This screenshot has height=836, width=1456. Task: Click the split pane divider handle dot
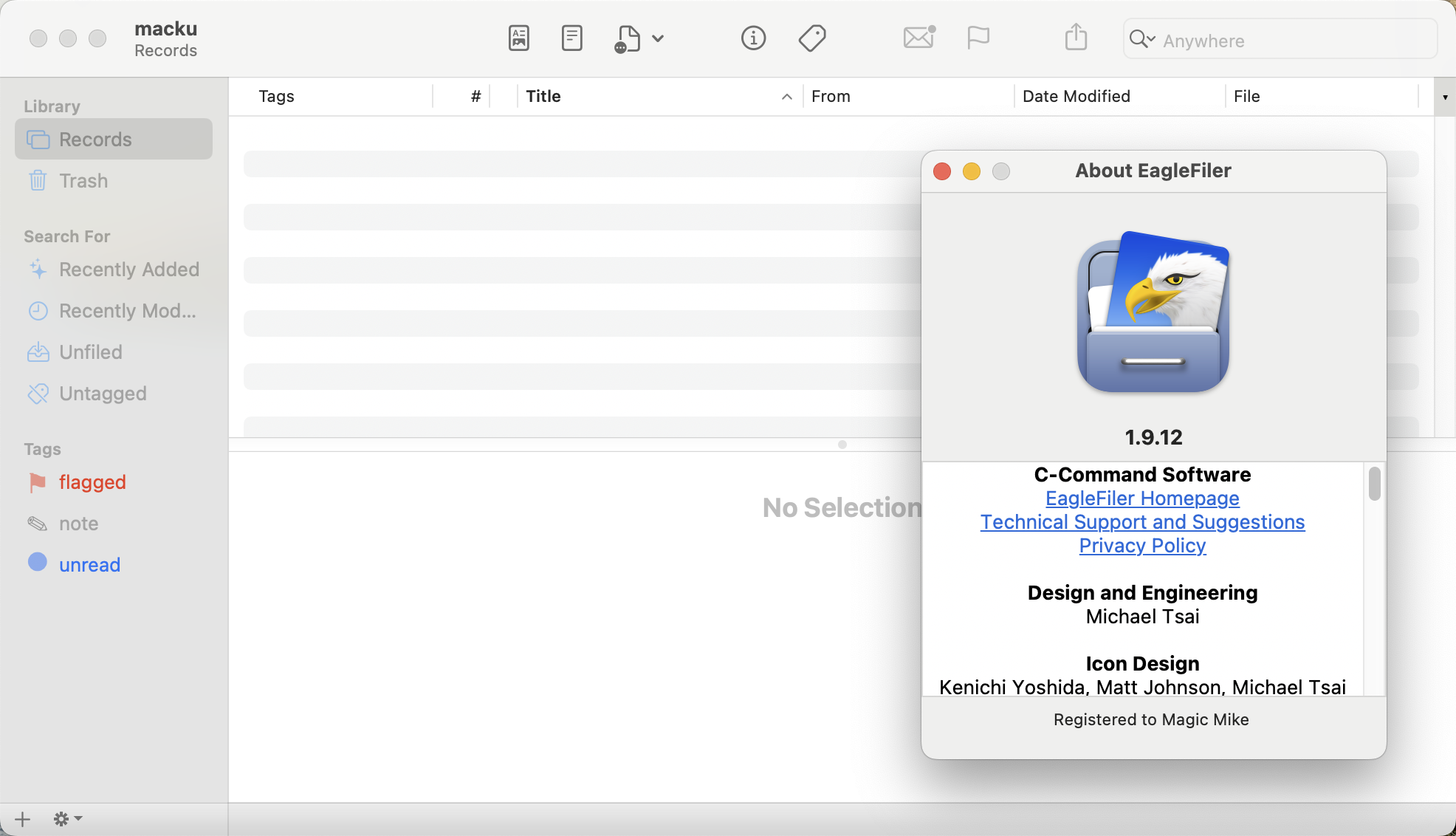(x=842, y=445)
